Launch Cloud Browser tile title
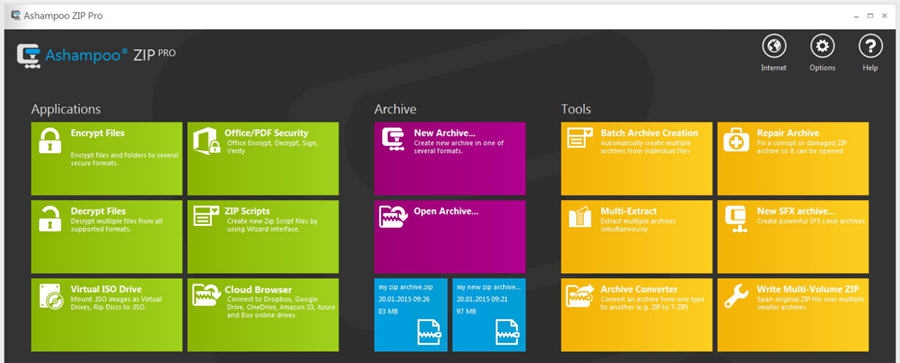The width and height of the screenshot is (900, 363). coord(258,289)
